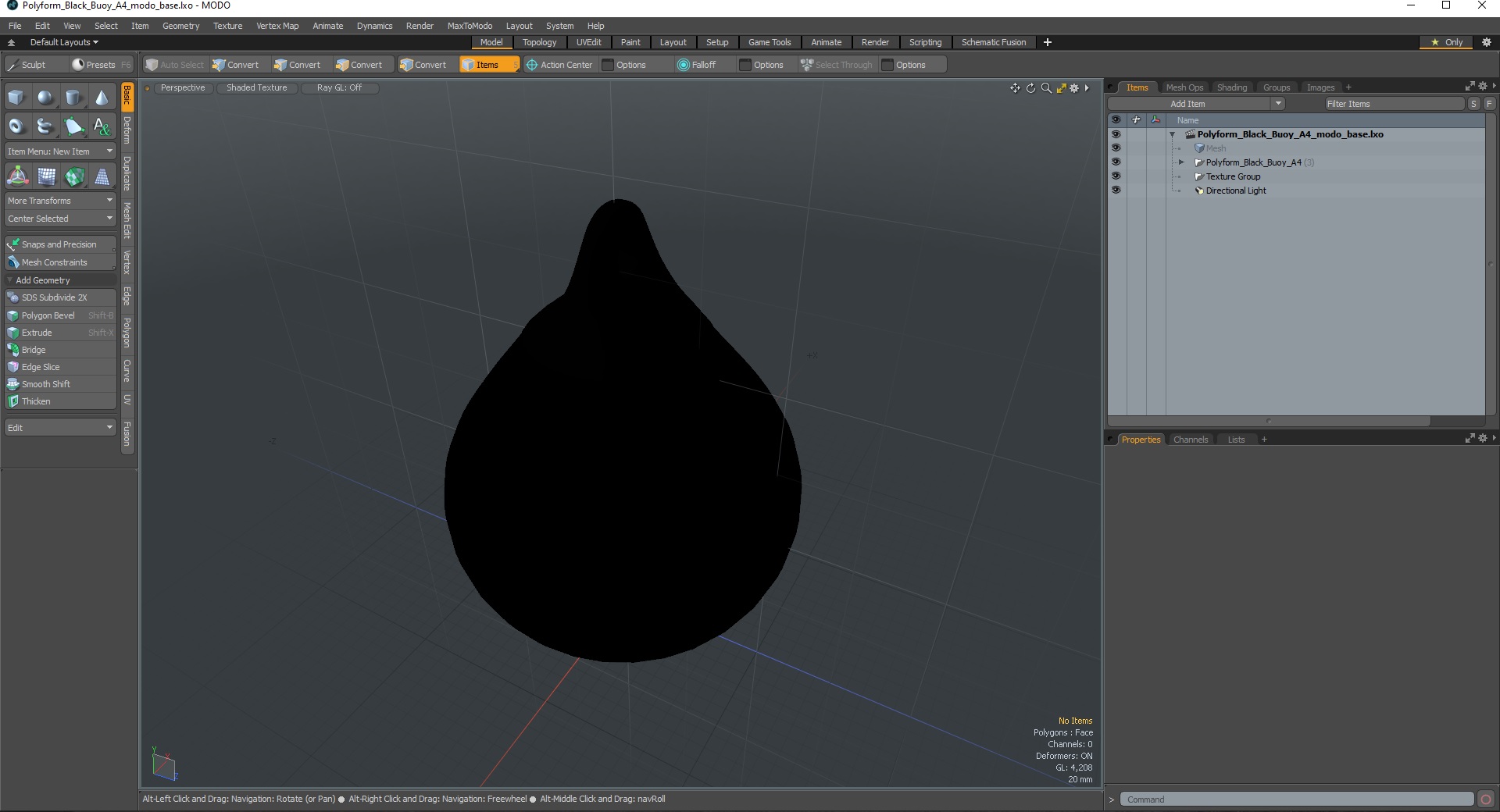The height and width of the screenshot is (812, 1500).
Task: Hide the Polyform_Black_Buoy_A4 group eye icon
Action: [1116, 162]
